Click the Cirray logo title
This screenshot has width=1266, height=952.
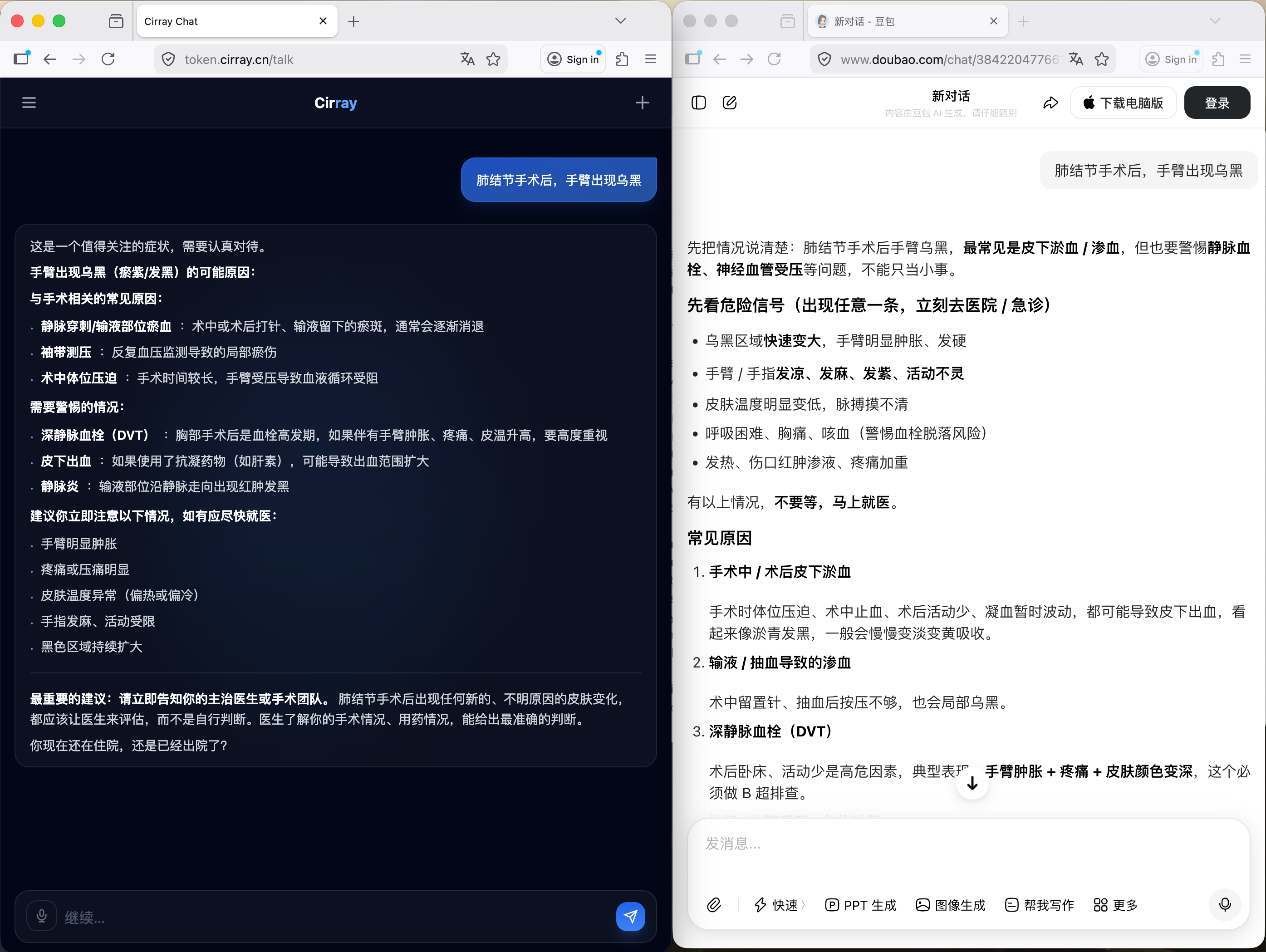(335, 103)
